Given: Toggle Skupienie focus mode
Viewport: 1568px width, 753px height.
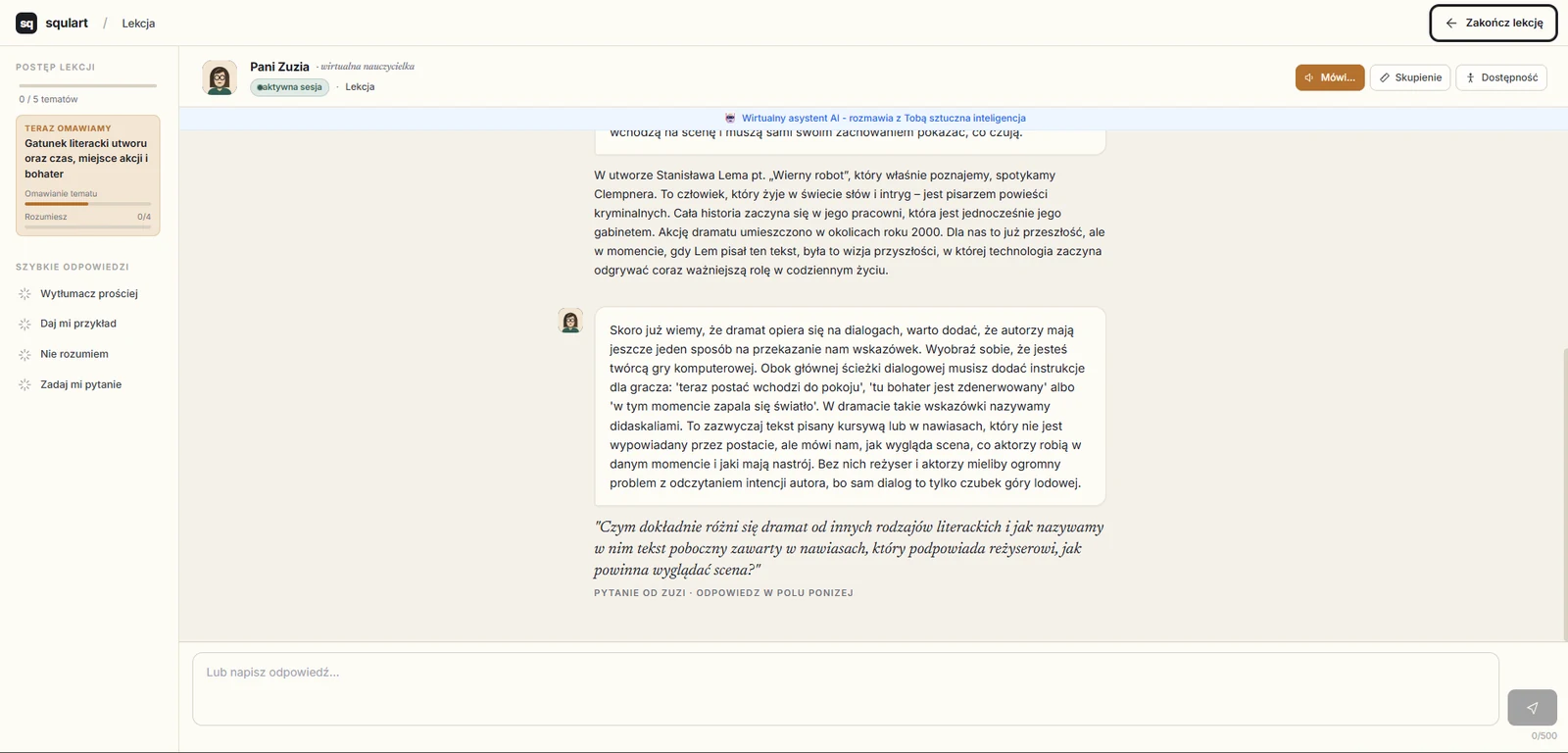Looking at the screenshot, I should (x=1410, y=77).
